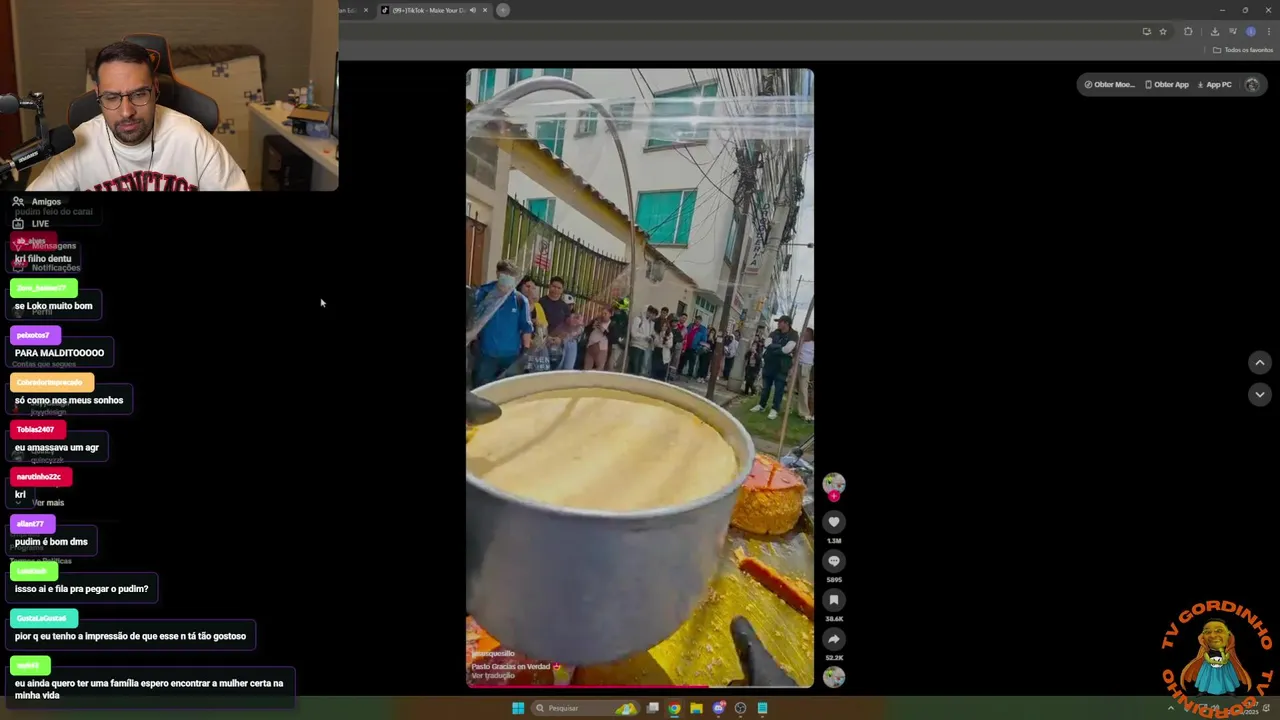
Task: Open comments on the TikTok video
Action: 834,561
